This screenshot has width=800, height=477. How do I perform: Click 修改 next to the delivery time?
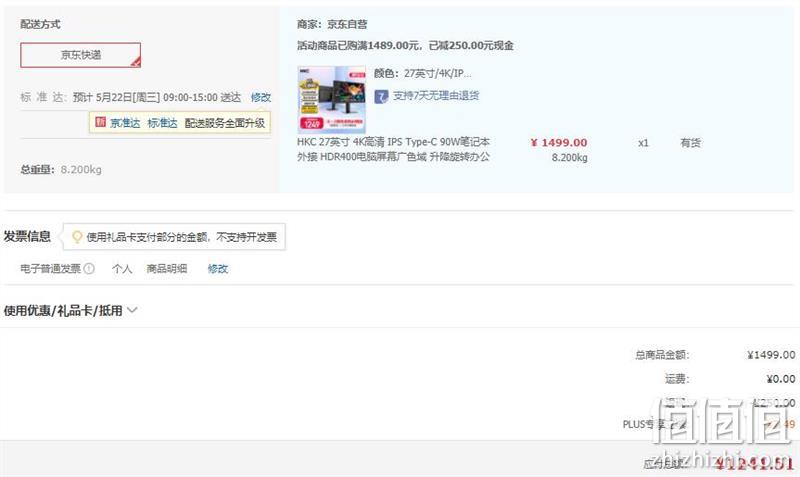click(261, 97)
